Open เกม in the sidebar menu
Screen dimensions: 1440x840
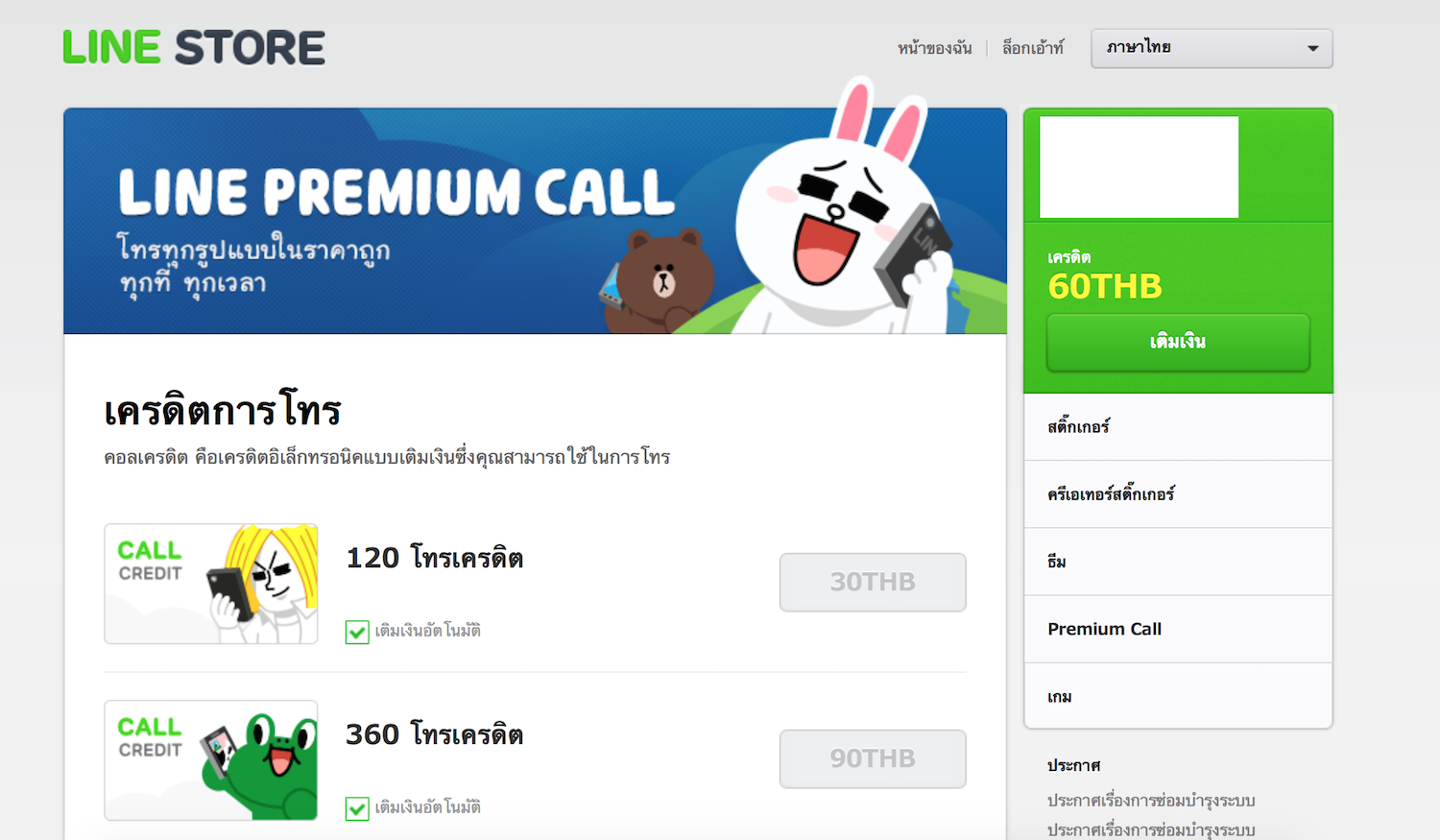point(1178,696)
